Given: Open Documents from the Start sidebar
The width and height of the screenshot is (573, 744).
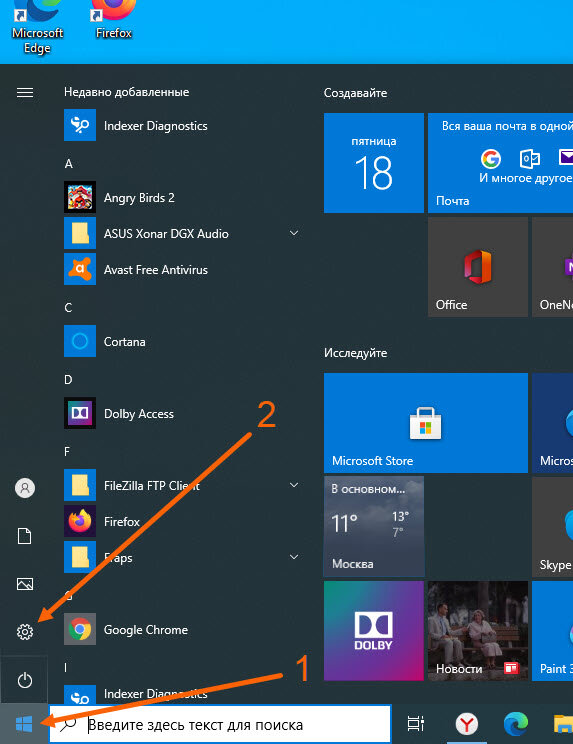Looking at the screenshot, I should (x=25, y=536).
